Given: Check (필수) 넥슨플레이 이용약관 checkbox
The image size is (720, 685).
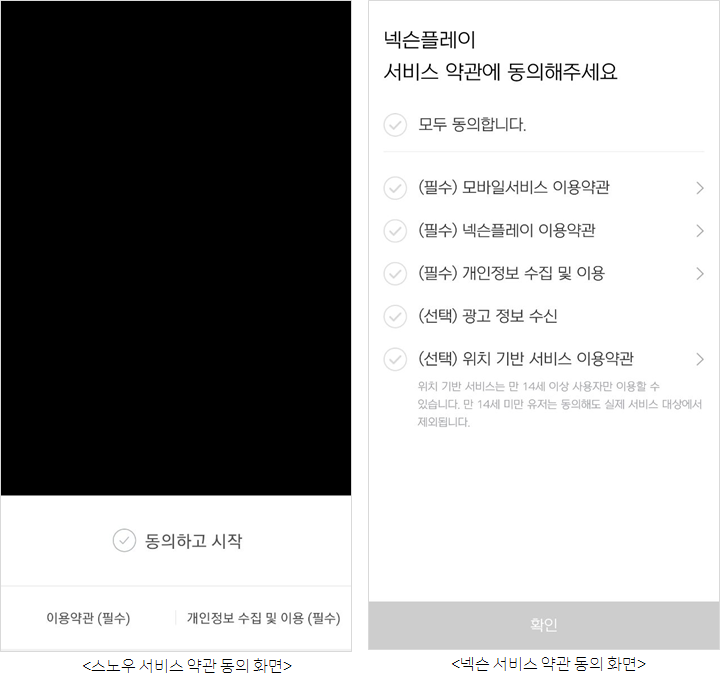Looking at the screenshot, I should [x=395, y=230].
